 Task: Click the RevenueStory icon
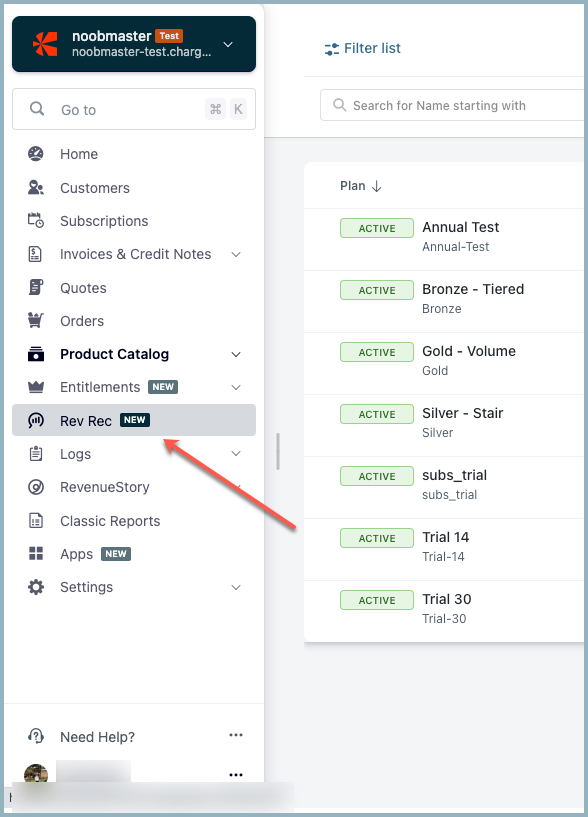click(x=35, y=487)
